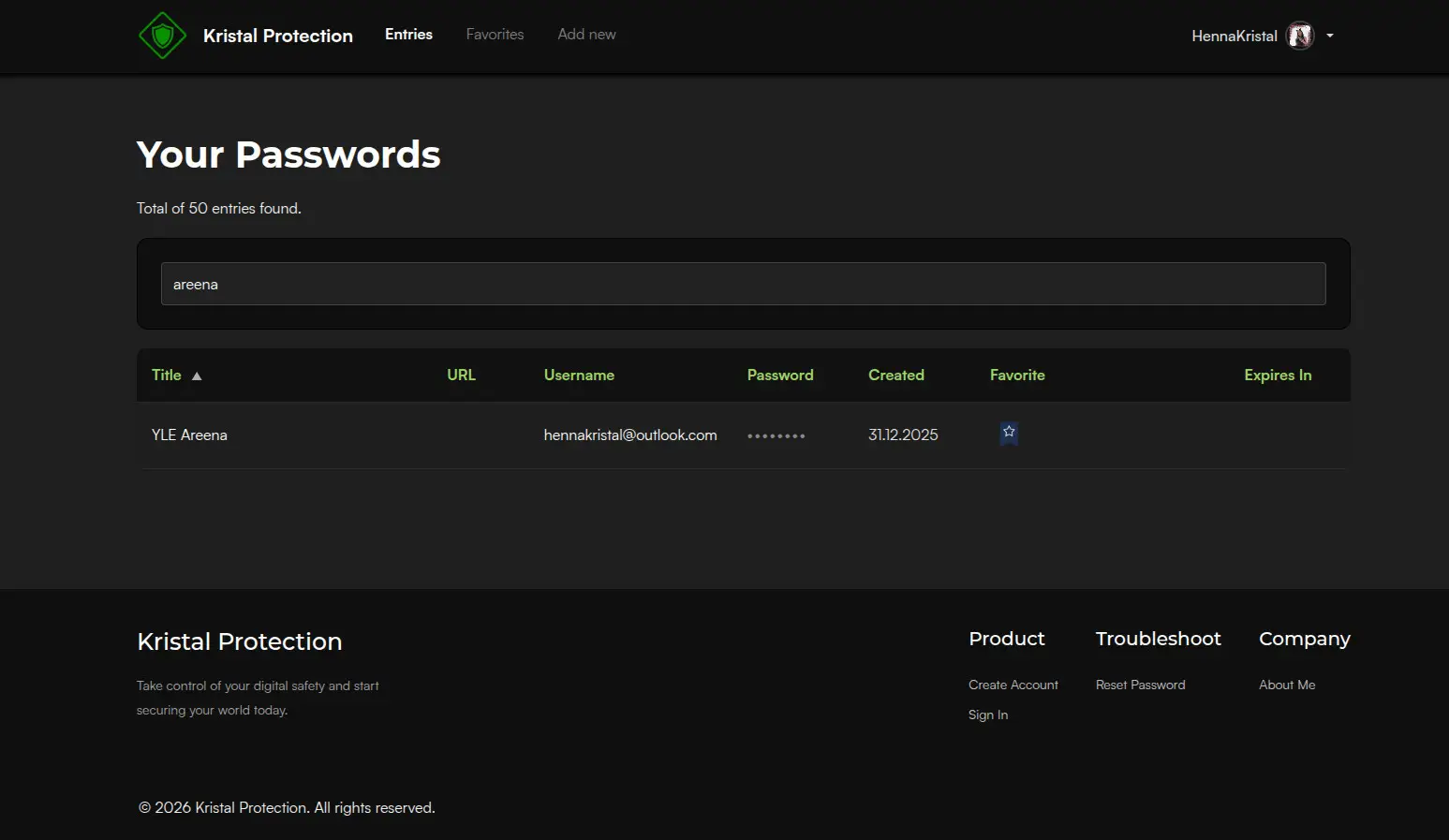Click 'Total of 50 entries found.' text

[x=219, y=208]
